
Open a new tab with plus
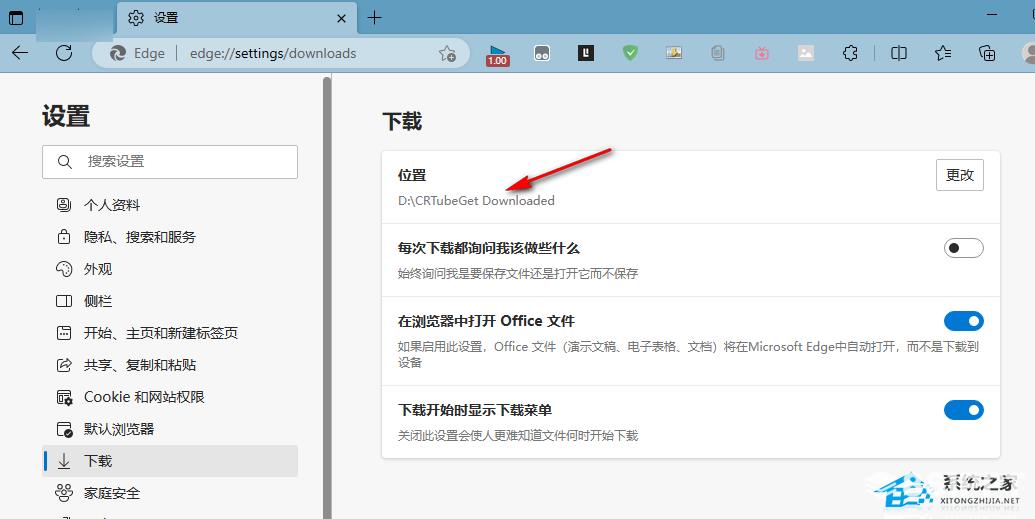tap(375, 18)
